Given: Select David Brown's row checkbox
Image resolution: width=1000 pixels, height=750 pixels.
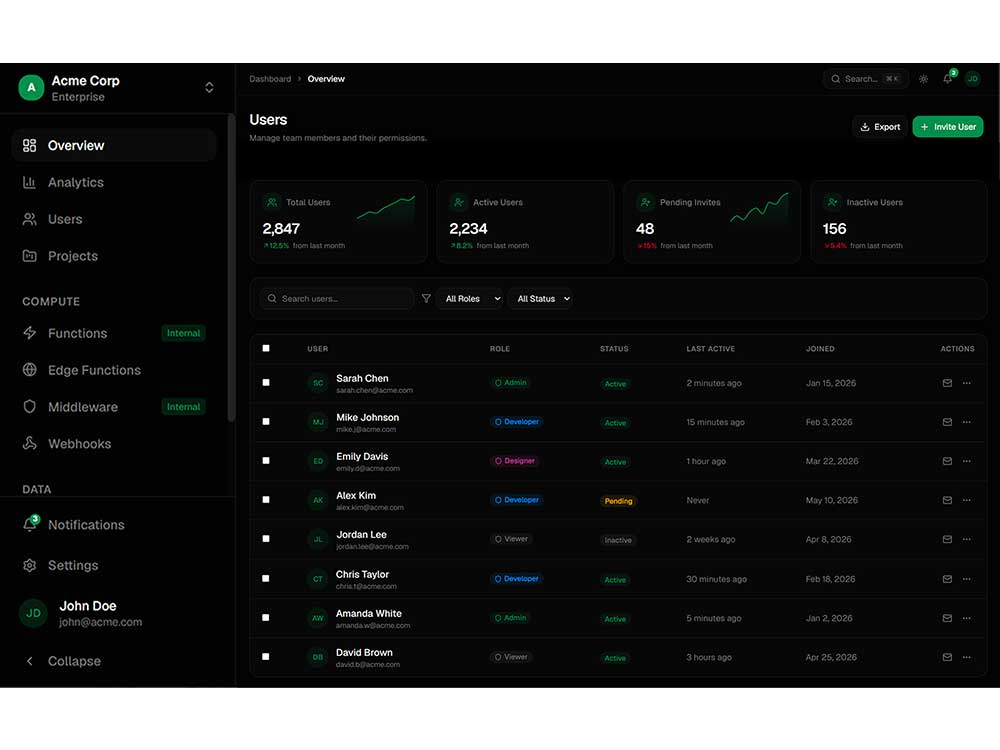Looking at the screenshot, I should 266,656.
